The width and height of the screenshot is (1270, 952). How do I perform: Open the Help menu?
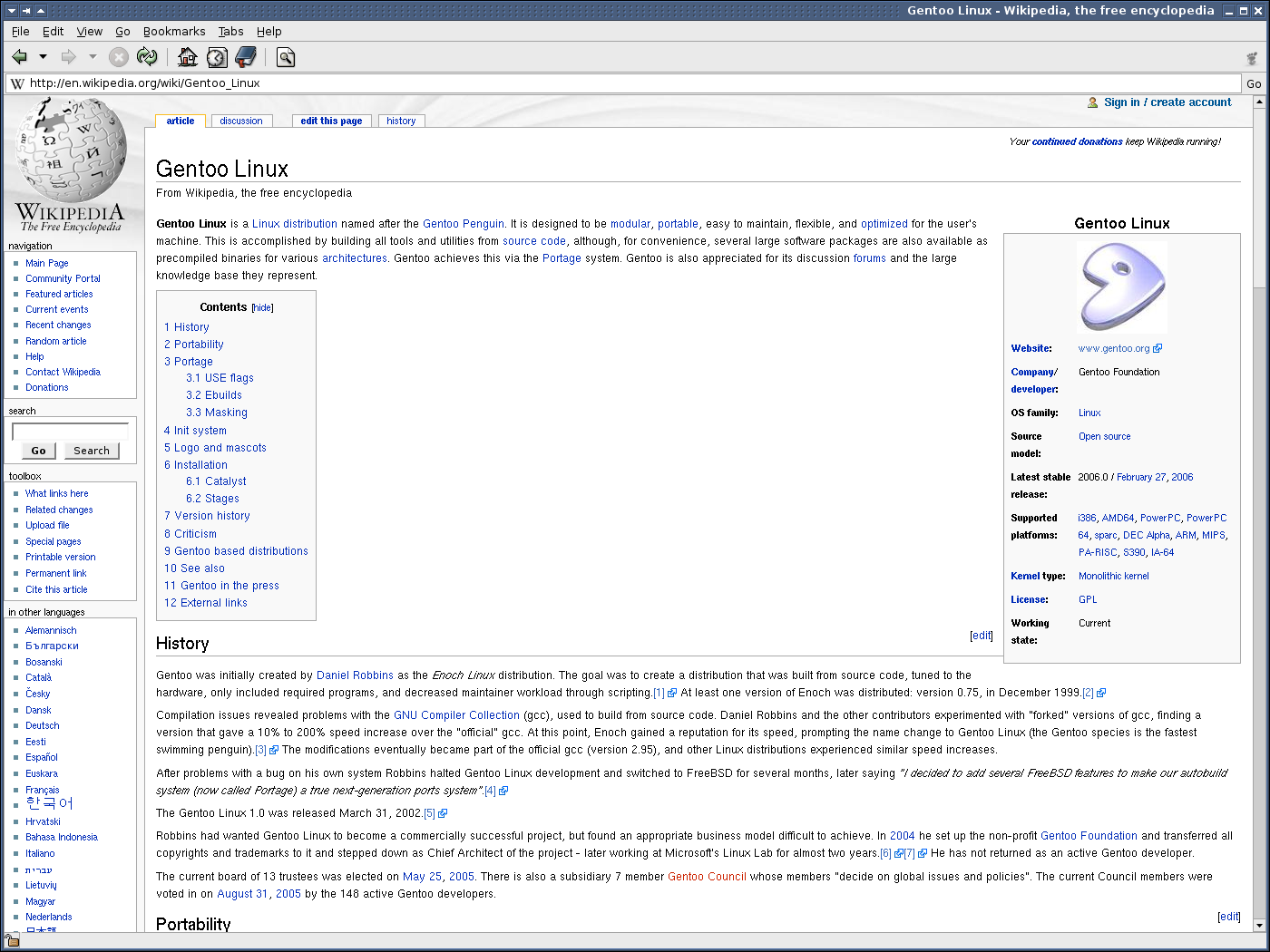[269, 31]
